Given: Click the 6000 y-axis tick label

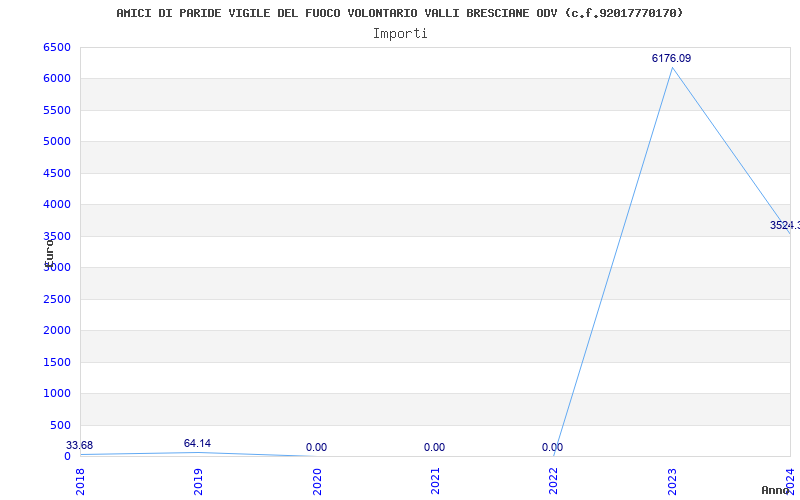Looking at the screenshot, I should pos(57,79).
